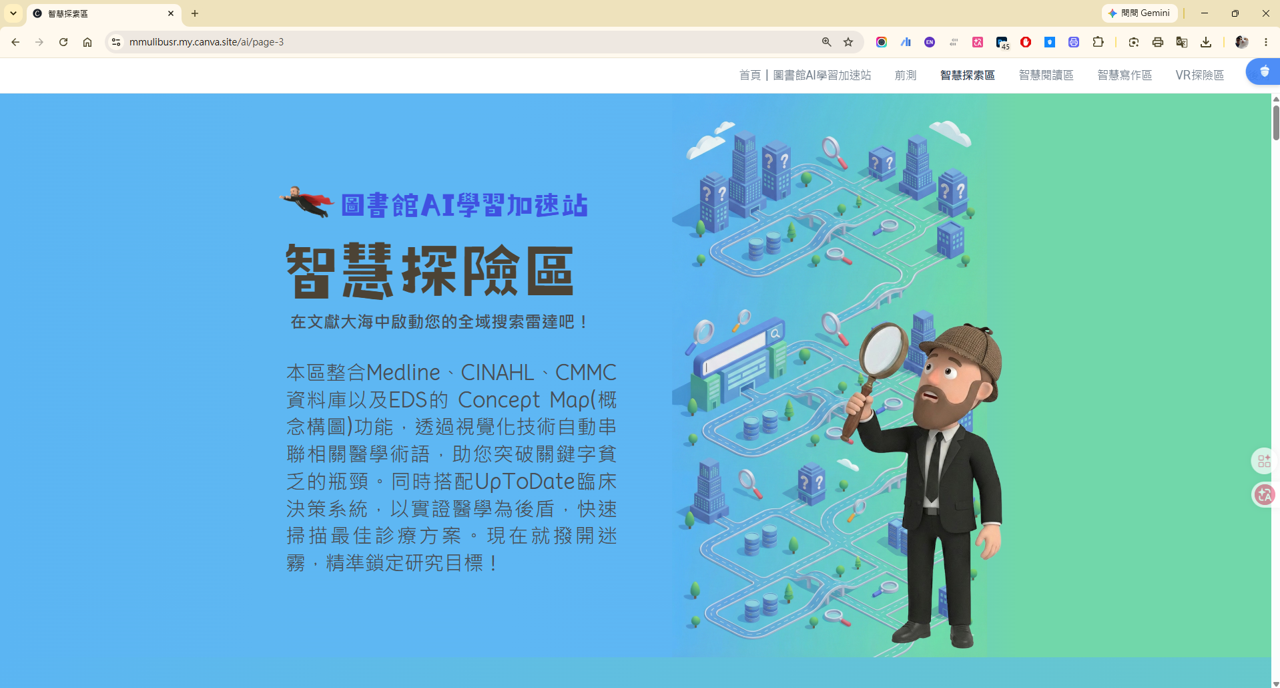Open the blue bar-chart extension

[905, 42]
